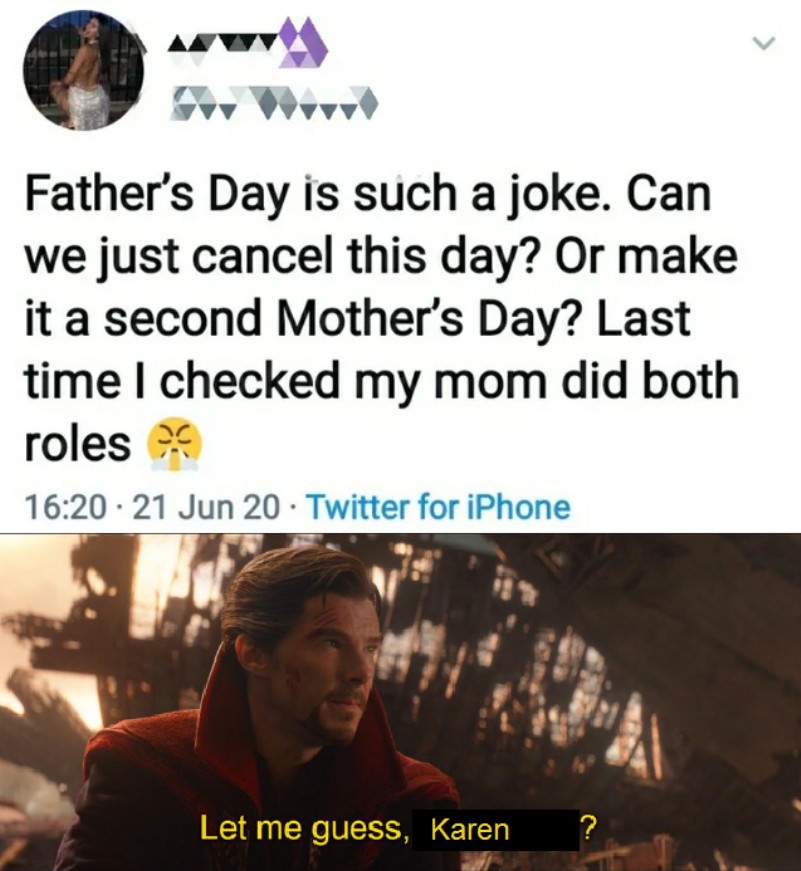
Task: Open the Twitter for iPhone link
Action: pos(438,507)
